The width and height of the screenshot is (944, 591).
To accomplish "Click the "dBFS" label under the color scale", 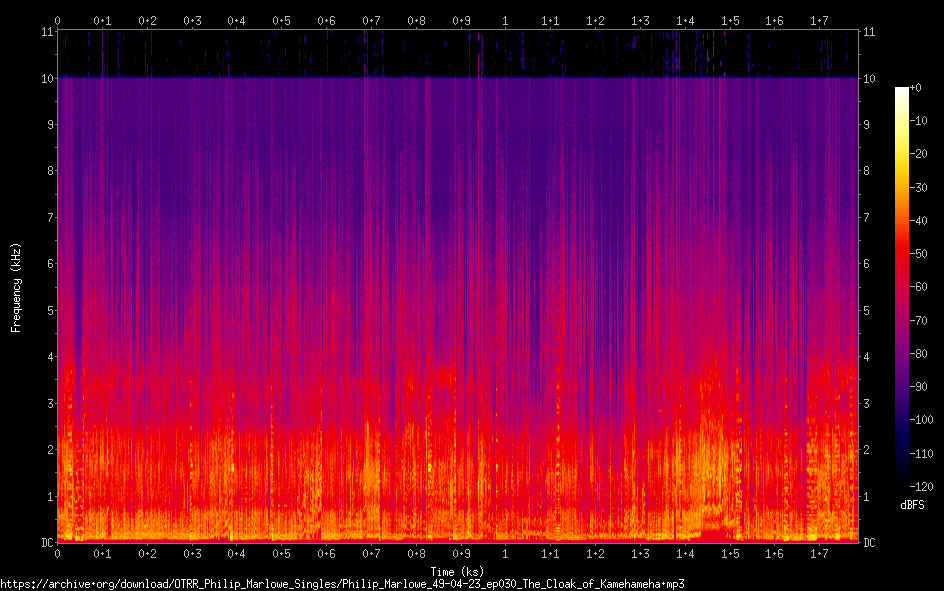I will click(911, 506).
